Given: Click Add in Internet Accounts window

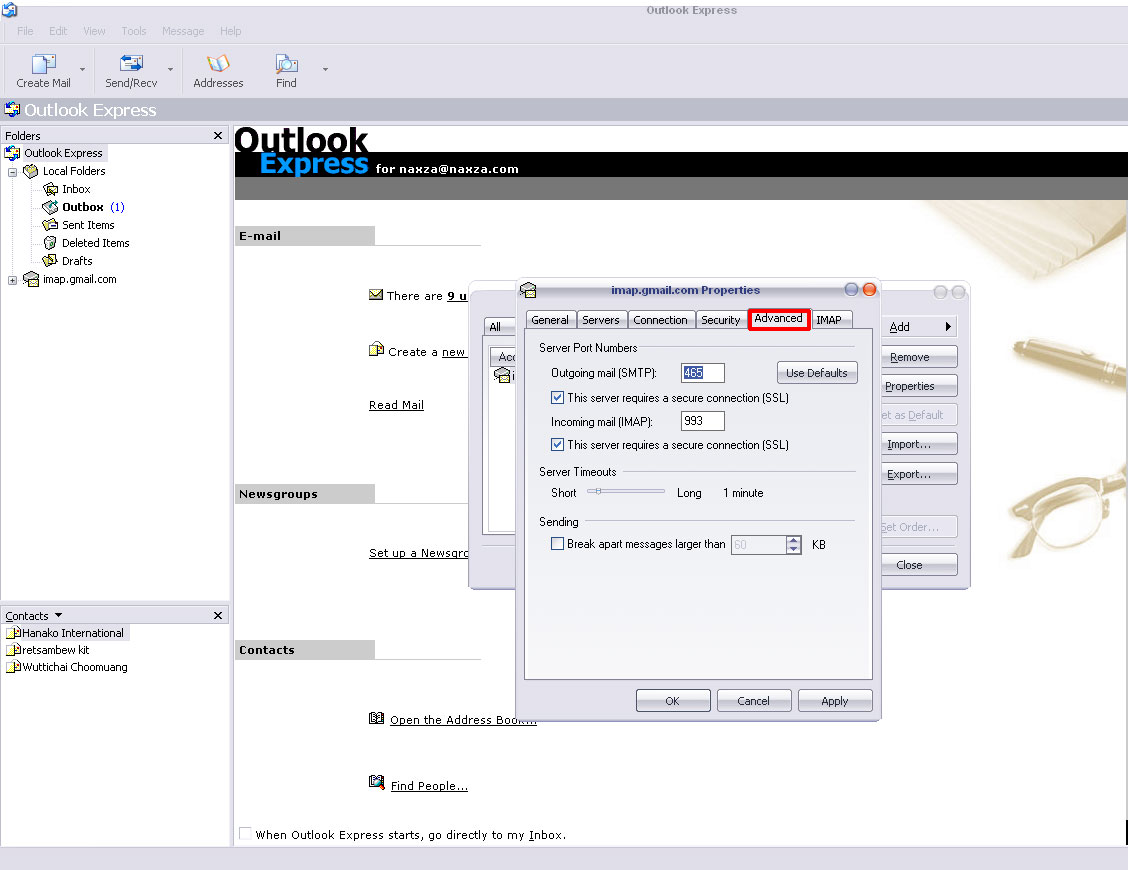Looking at the screenshot, I should click(920, 327).
